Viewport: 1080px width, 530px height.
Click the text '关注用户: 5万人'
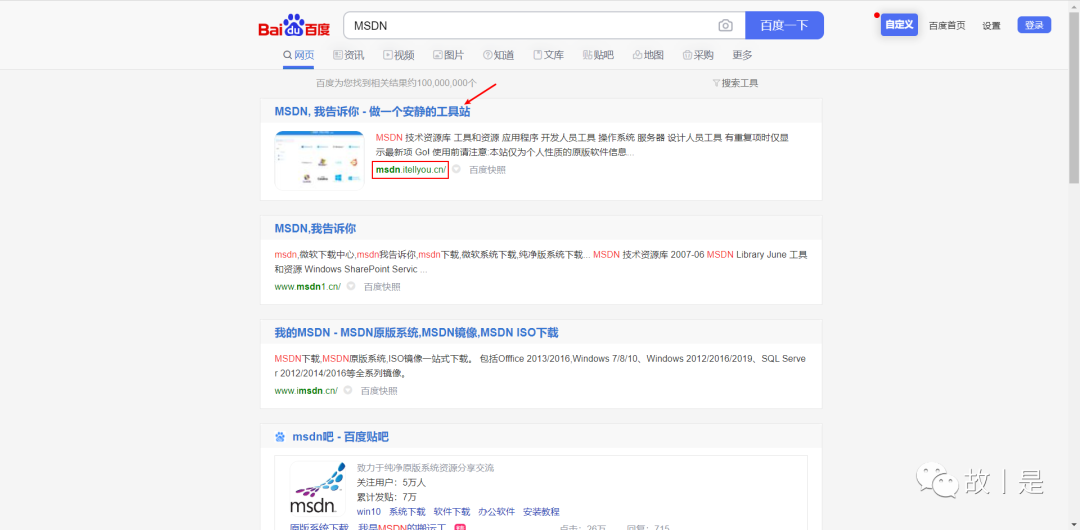[391, 482]
